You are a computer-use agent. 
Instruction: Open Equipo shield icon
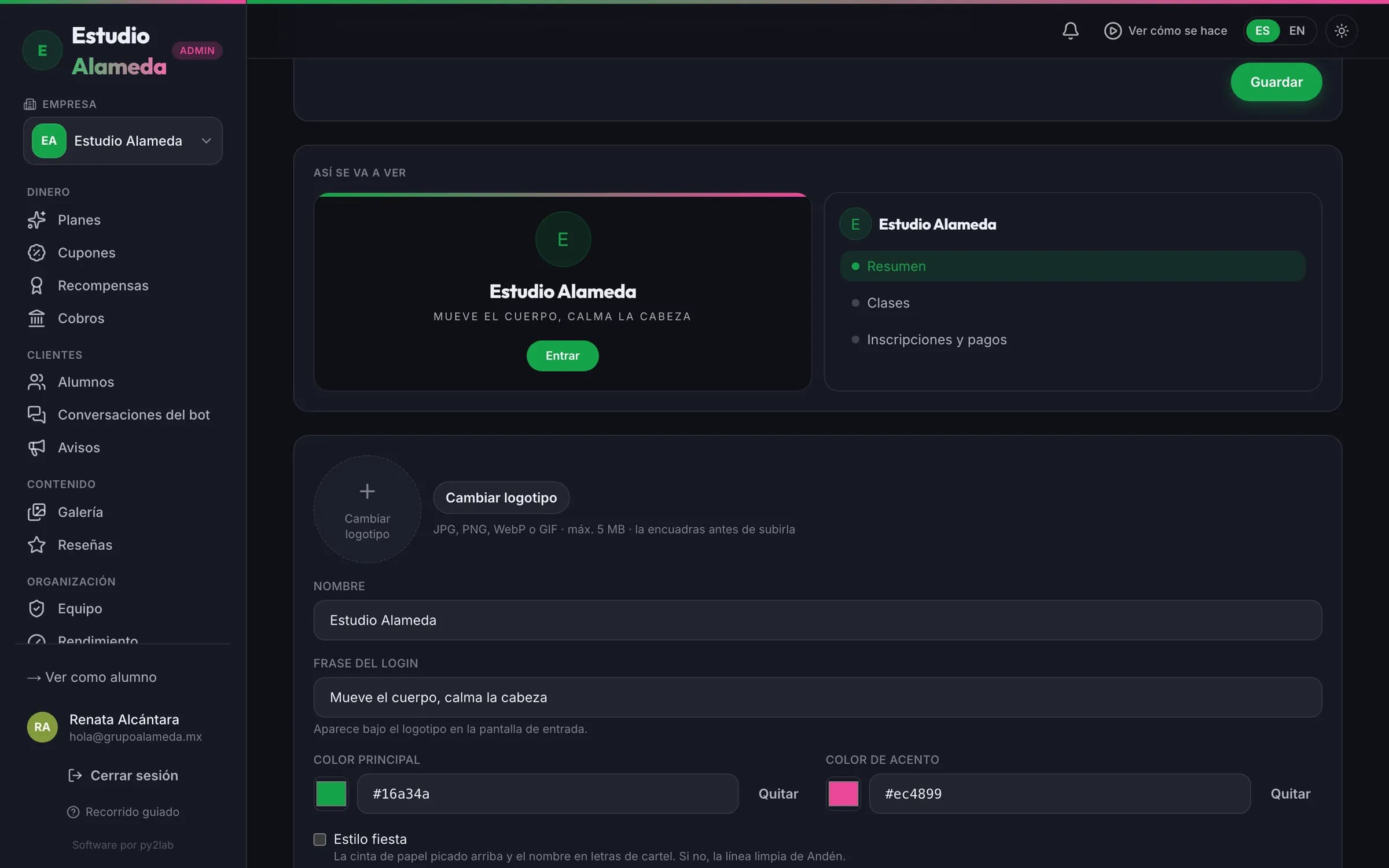coord(36,609)
